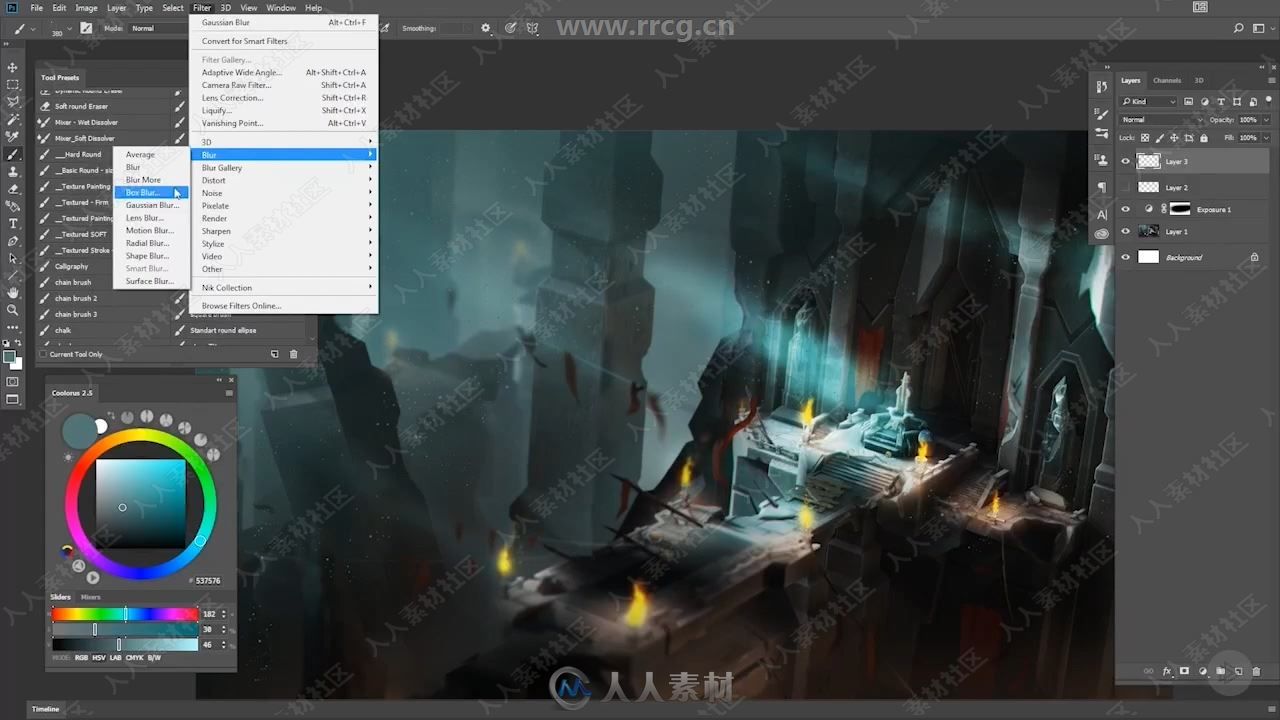The height and width of the screenshot is (720, 1280).
Task: Select the Eraser tool
Action: [x=13, y=189]
